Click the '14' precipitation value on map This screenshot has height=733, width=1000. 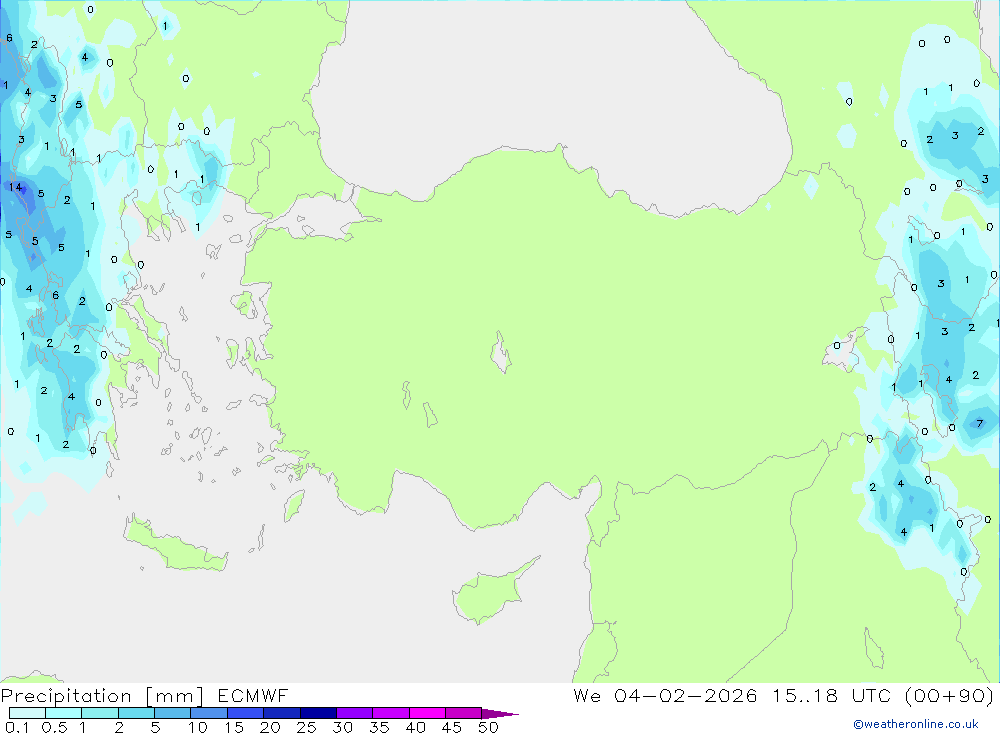pyautogui.click(x=15, y=187)
